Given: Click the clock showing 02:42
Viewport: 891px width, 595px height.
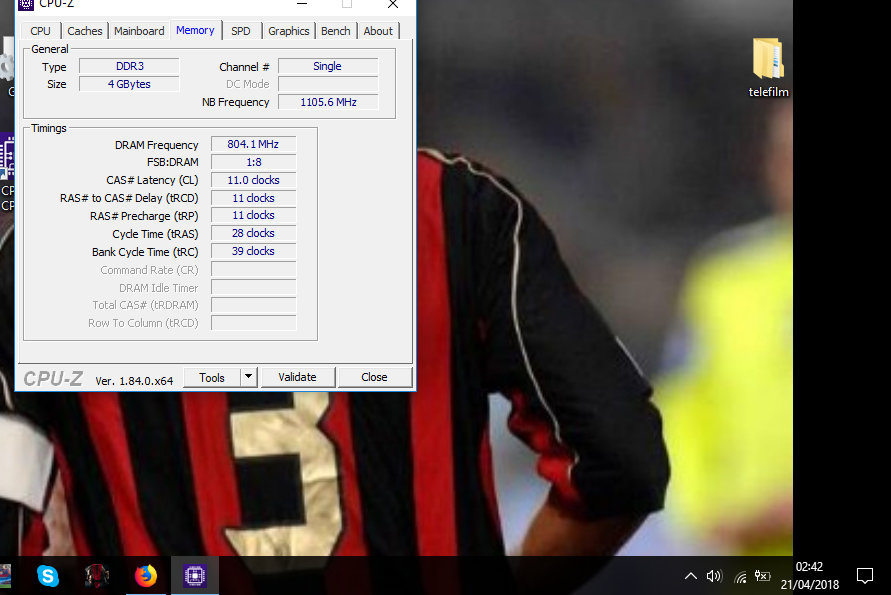Looking at the screenshot, I should 809,567.
